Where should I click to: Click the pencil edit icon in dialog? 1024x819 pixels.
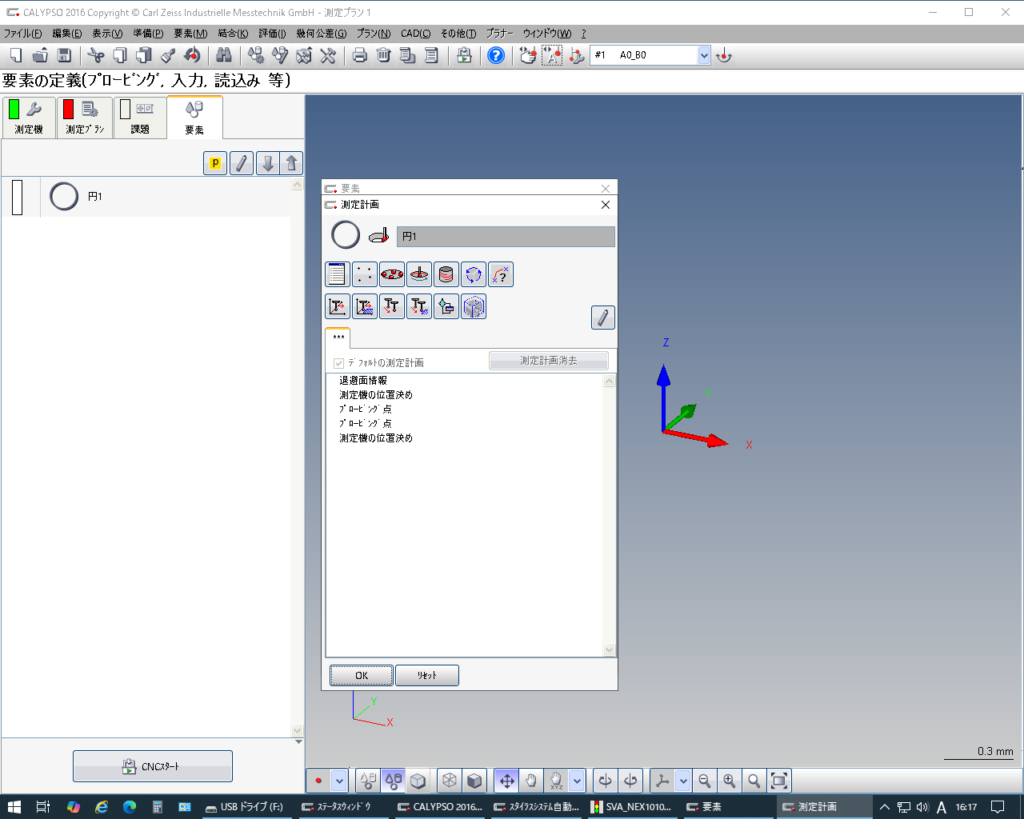pyautogui.click(x=602, y=318)
